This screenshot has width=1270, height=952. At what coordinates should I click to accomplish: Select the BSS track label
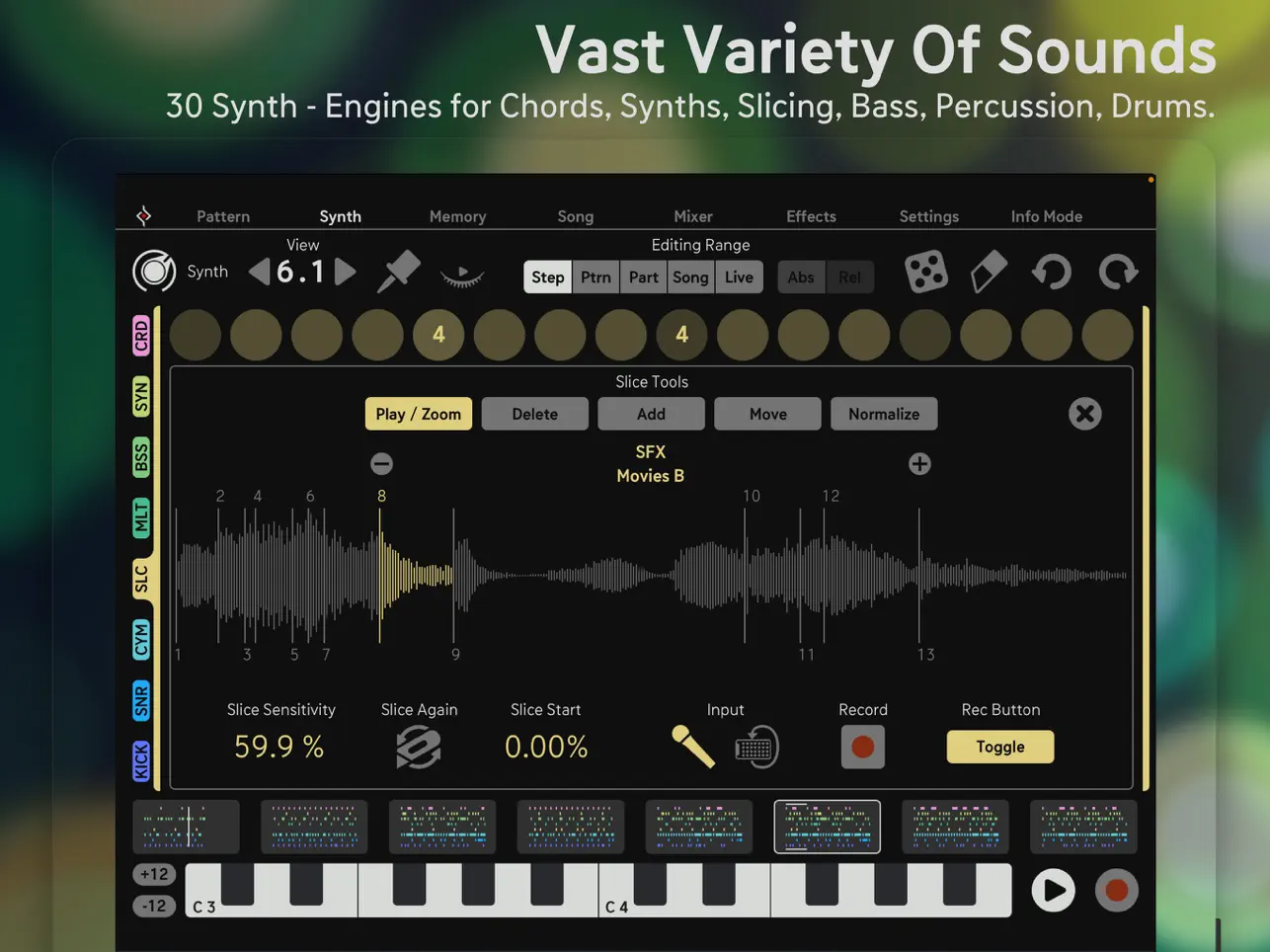141,458
